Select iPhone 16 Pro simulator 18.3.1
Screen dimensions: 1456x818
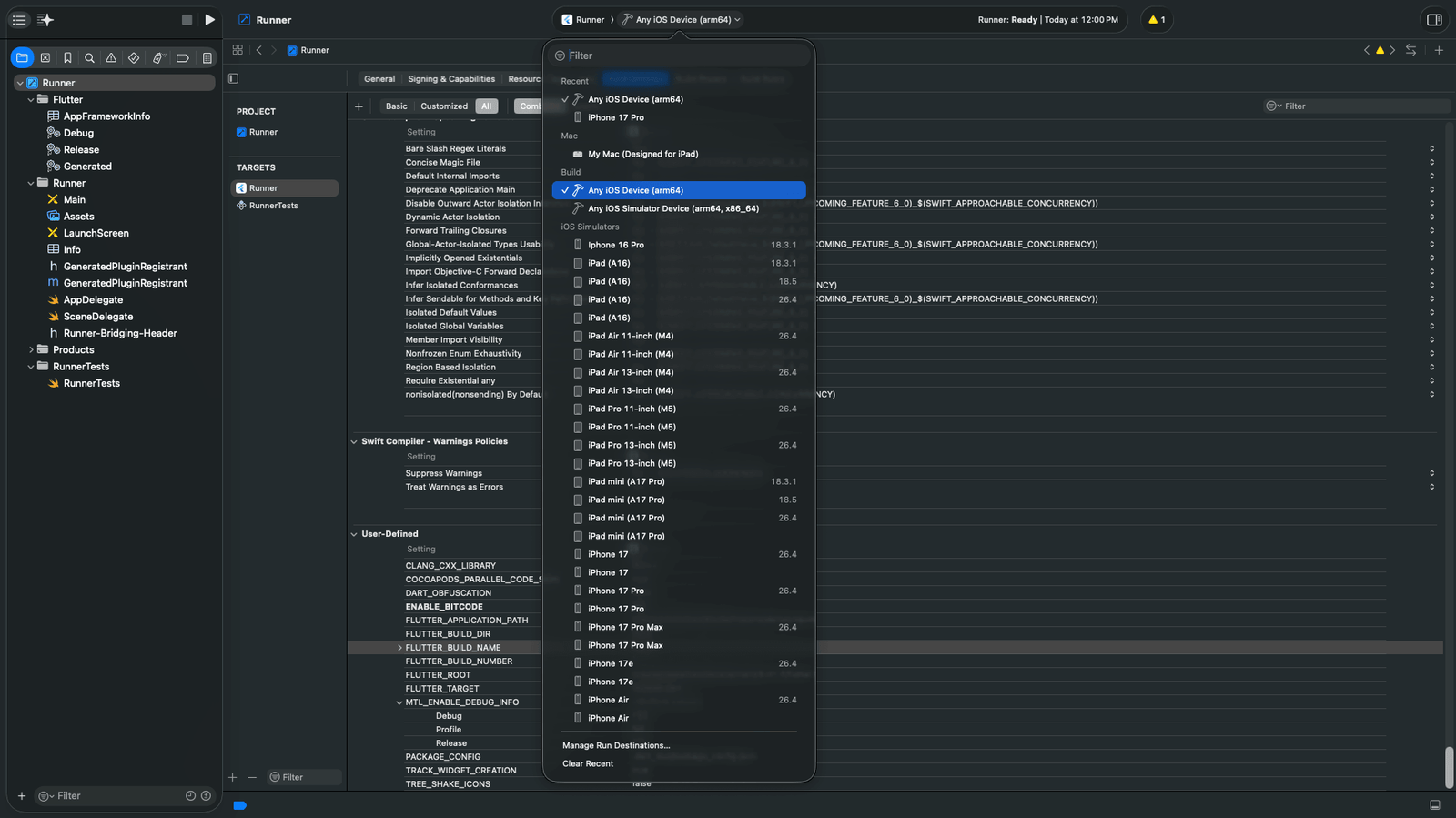pos(679,245)
